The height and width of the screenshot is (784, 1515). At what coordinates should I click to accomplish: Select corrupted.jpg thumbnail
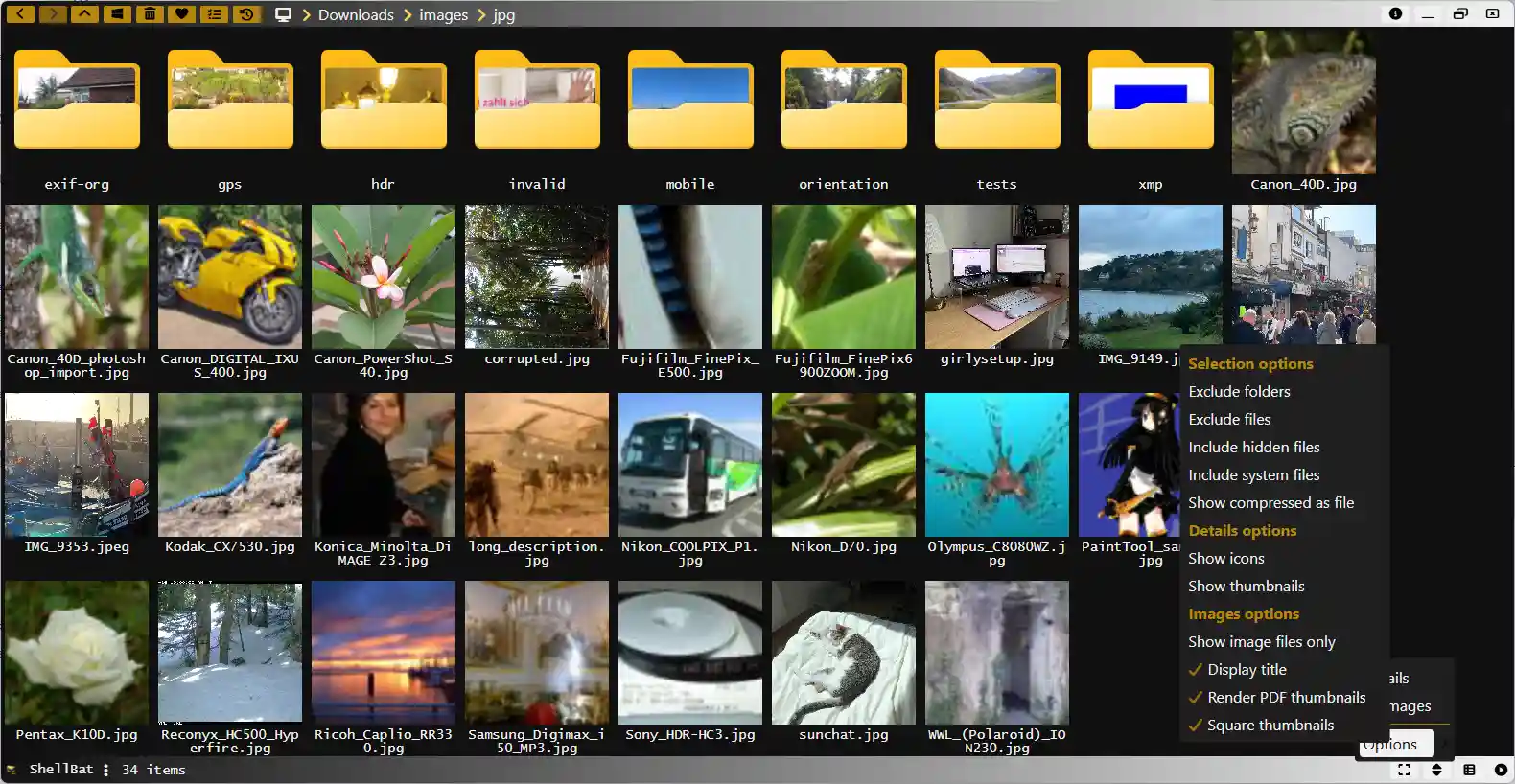click(537, 277)
